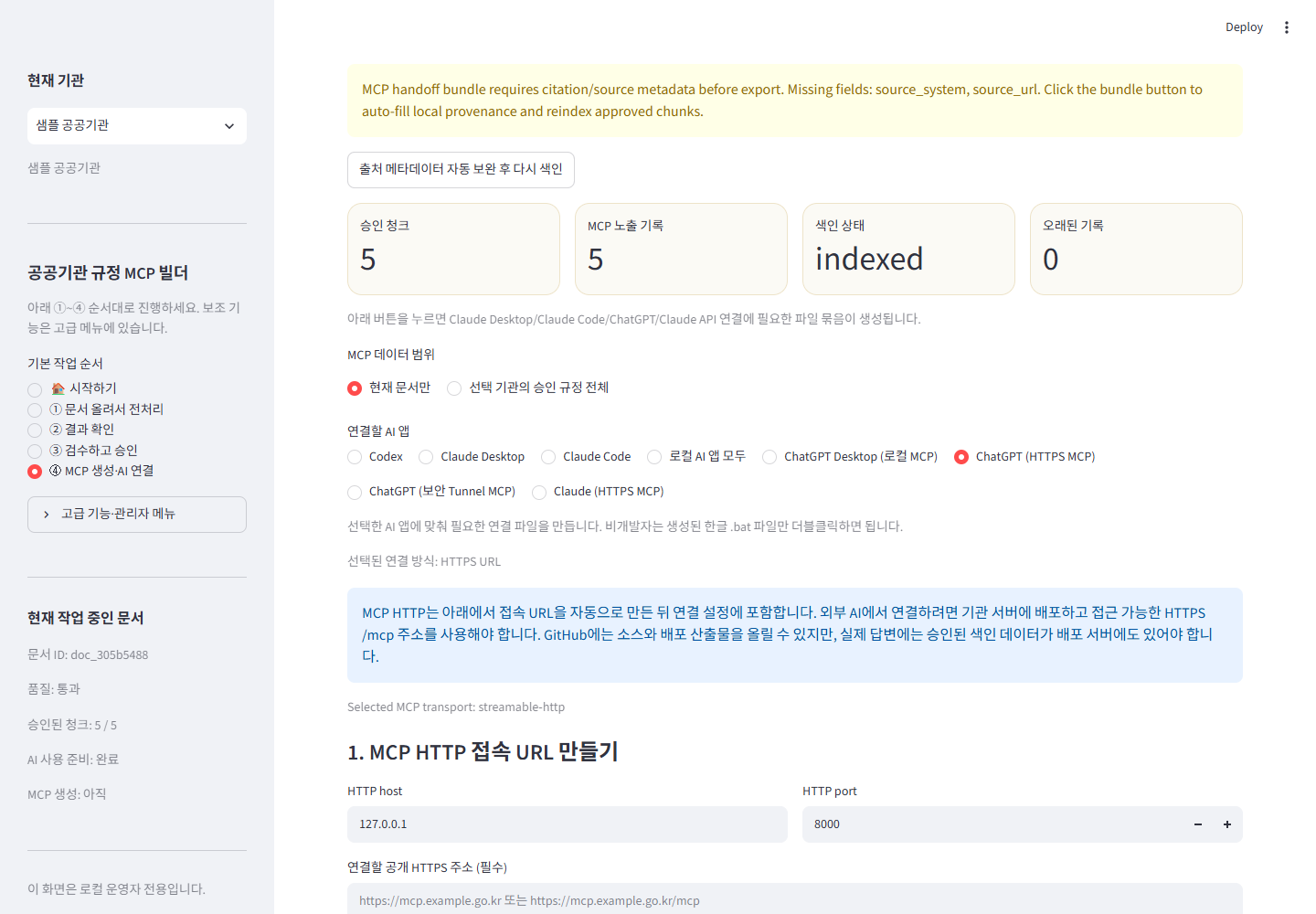Click the 오래된 기록 metric card
The width and height of the screenshot is (1316, 914).
pos(1136,249)
